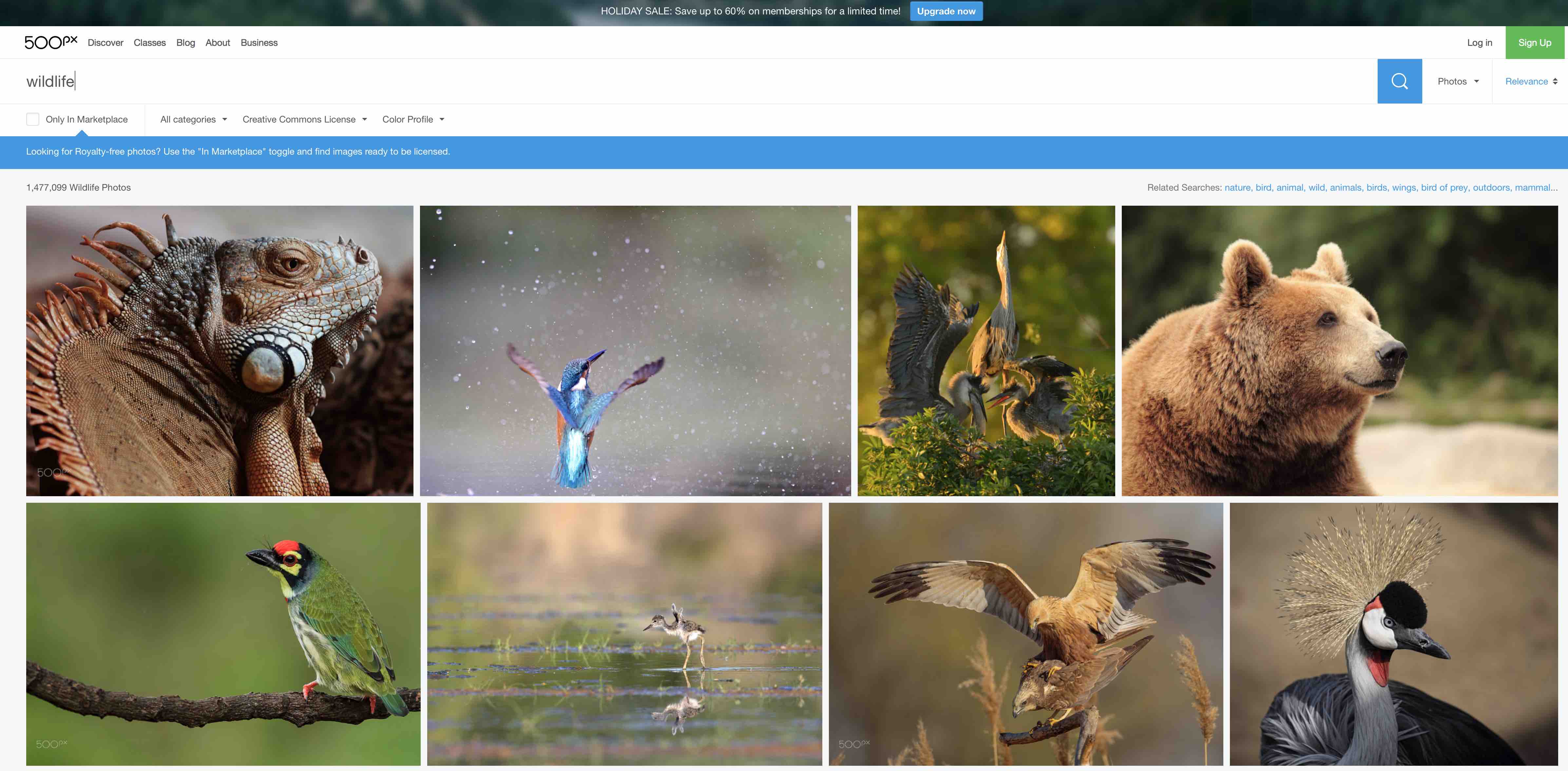Open the eagle with spread wings photo
Image resolution: width=1568 pixels, height=771 pixels.
coord(1026,634)
